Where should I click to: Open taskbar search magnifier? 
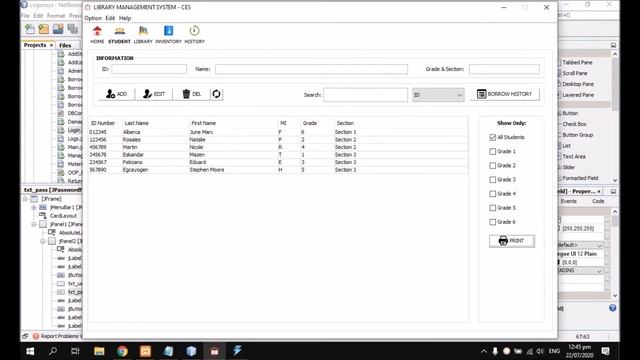(53, 351)
